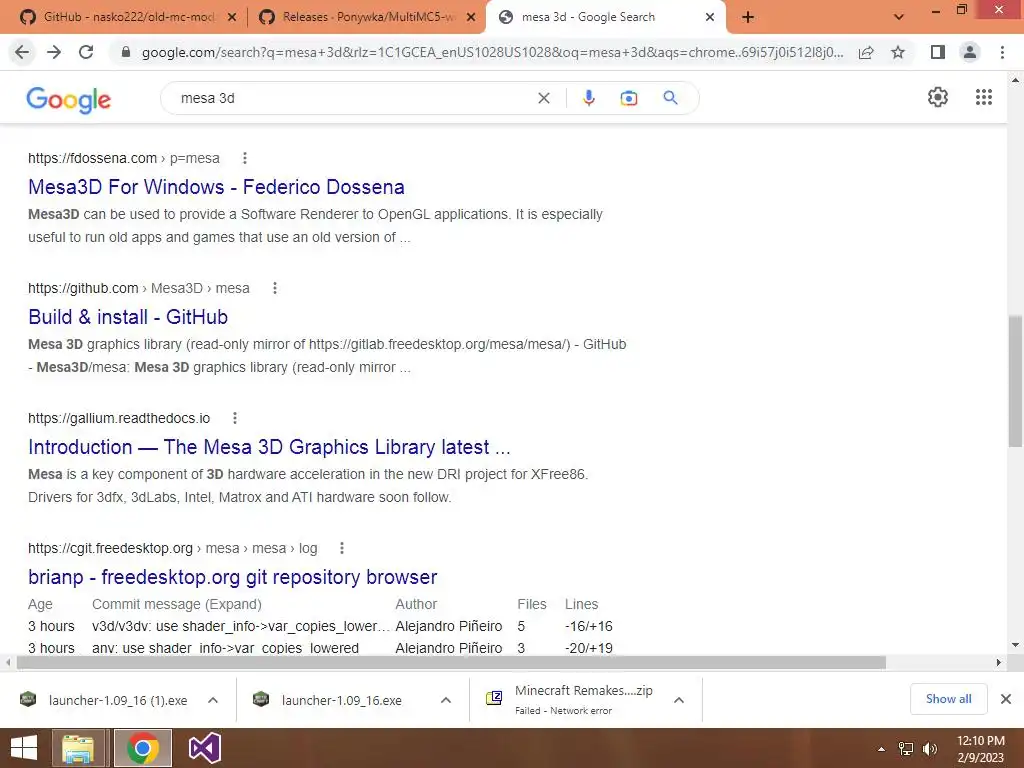The image size is (1024, 768).
Task: Open Visual Studio from the taskbar
Action: pyautogui.click(x=204, y=748)
